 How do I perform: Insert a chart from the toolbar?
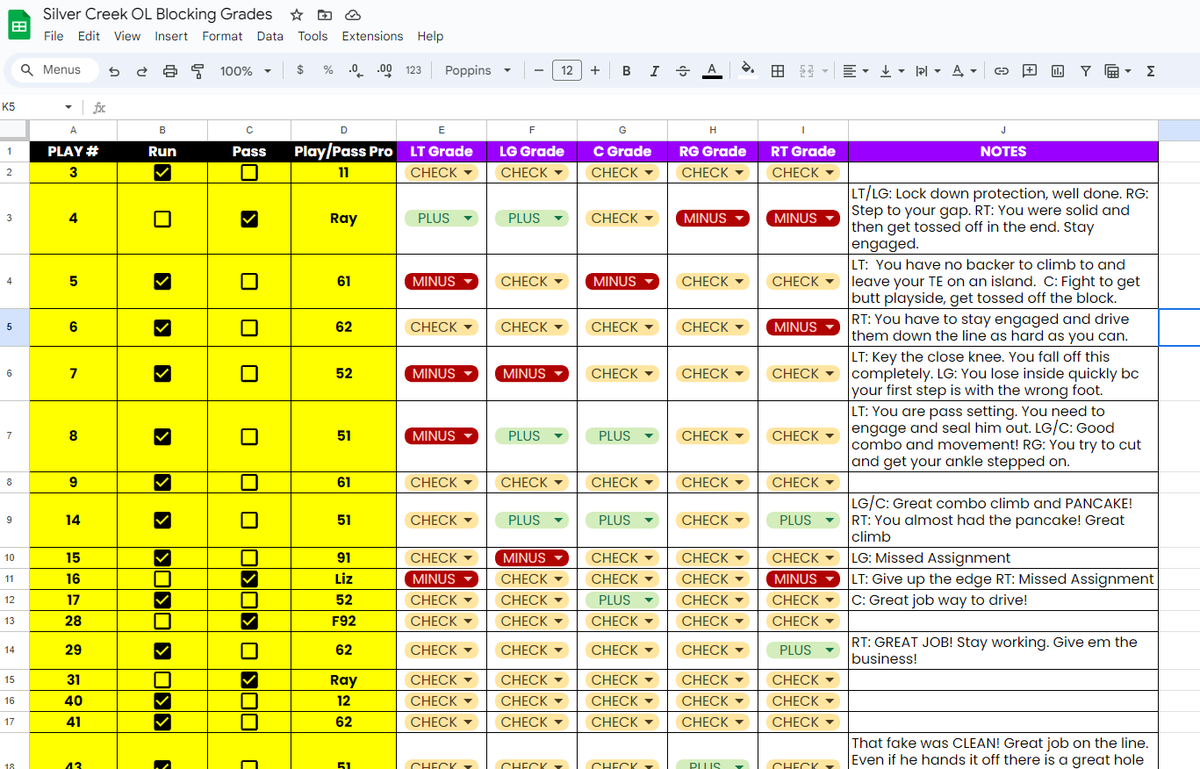[1057, 71]
